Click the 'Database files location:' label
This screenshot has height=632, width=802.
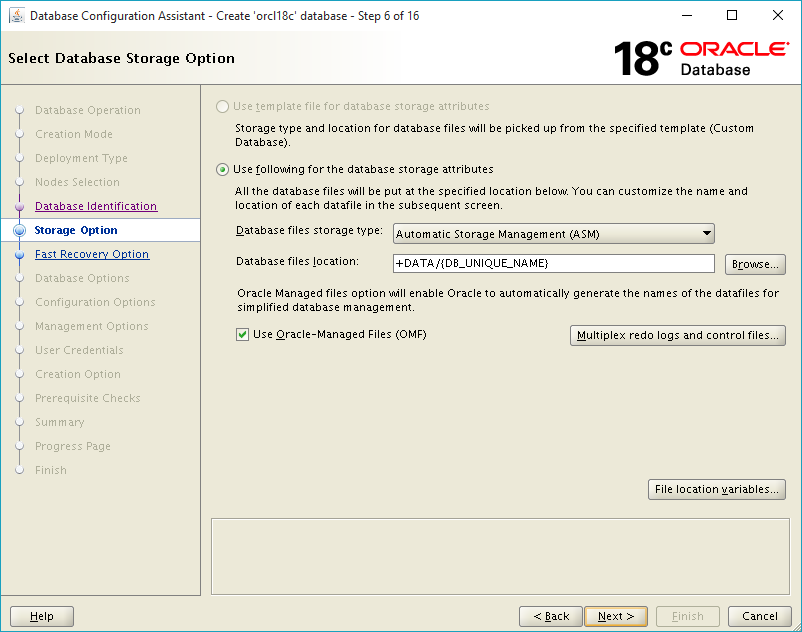(x=297, y=261)
